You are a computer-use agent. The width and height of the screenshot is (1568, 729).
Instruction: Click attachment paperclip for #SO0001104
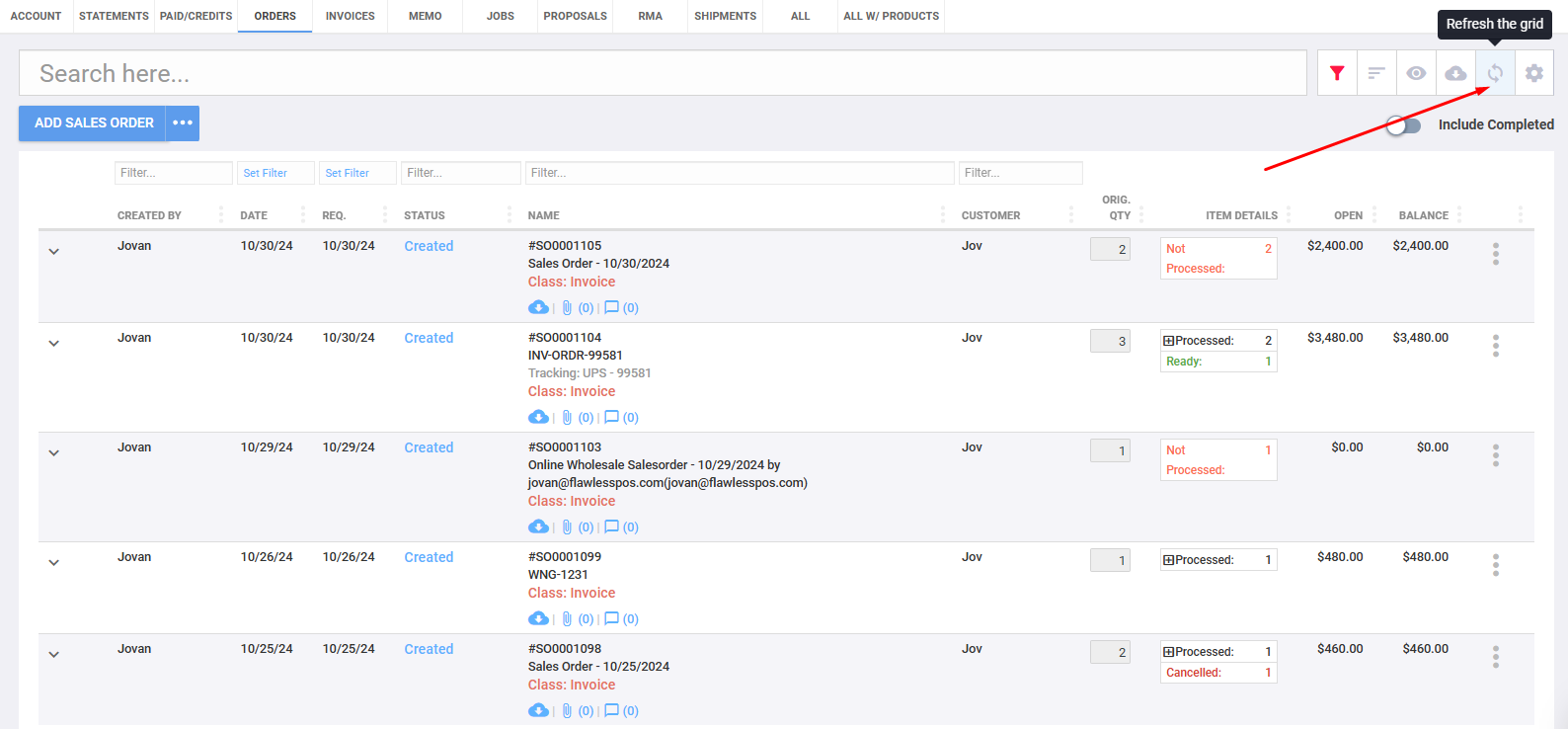point(567,418)
